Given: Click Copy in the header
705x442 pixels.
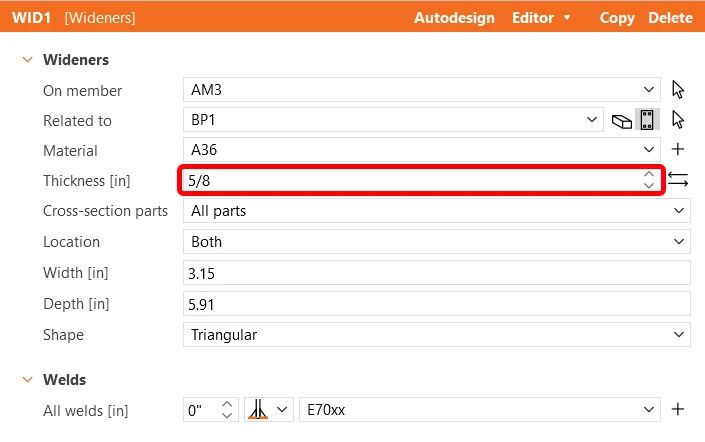Looking at the screenshot, I should [617, 18].
